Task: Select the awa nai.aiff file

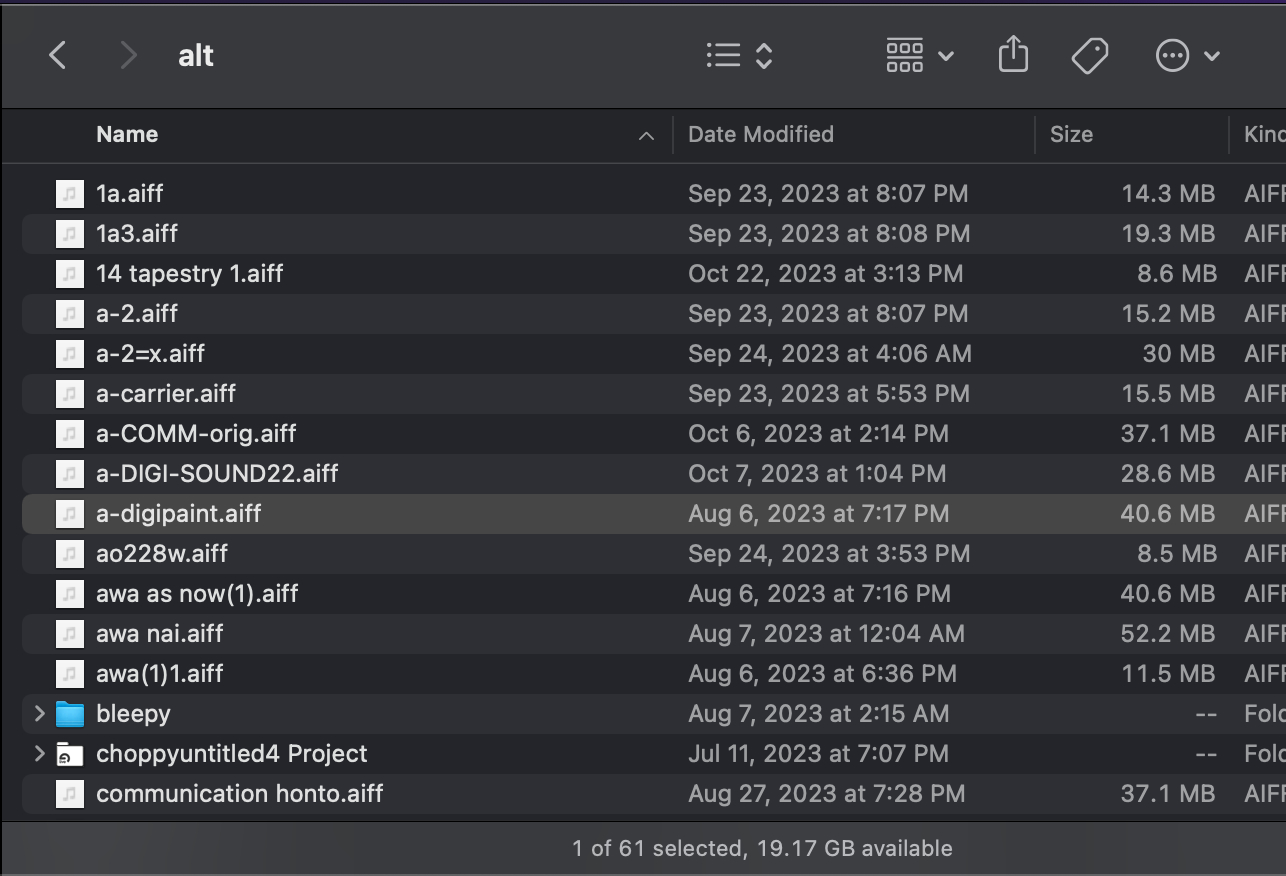Action: point(160,634)
